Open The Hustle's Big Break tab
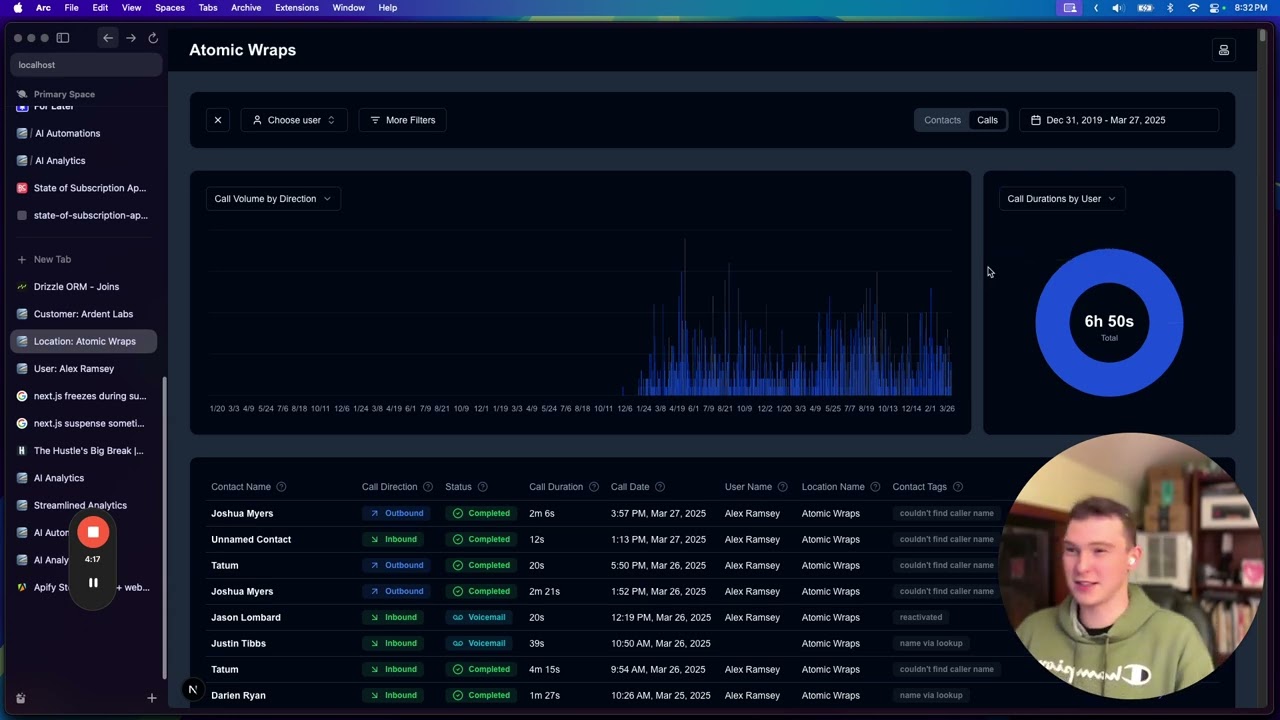The width and height of the screenshot is (1280, 720). tap(84, 451)
